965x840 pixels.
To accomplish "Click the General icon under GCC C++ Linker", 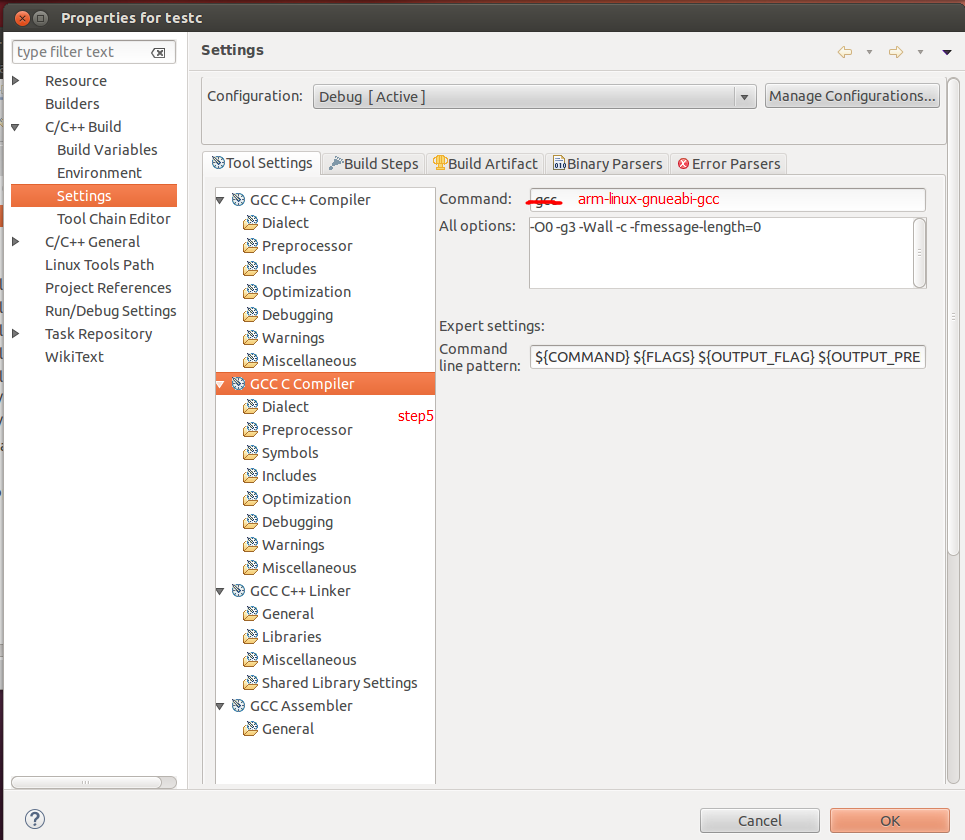I will pos(250,614).
